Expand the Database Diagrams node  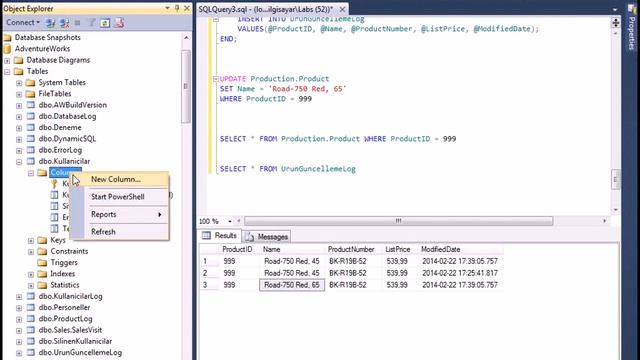(x=7, y=60)
